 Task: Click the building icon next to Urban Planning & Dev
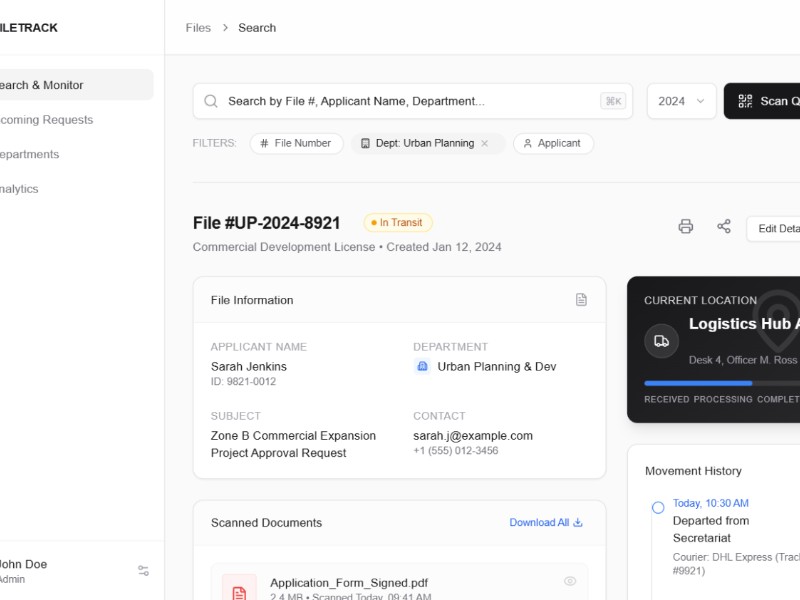click(423, 366)
